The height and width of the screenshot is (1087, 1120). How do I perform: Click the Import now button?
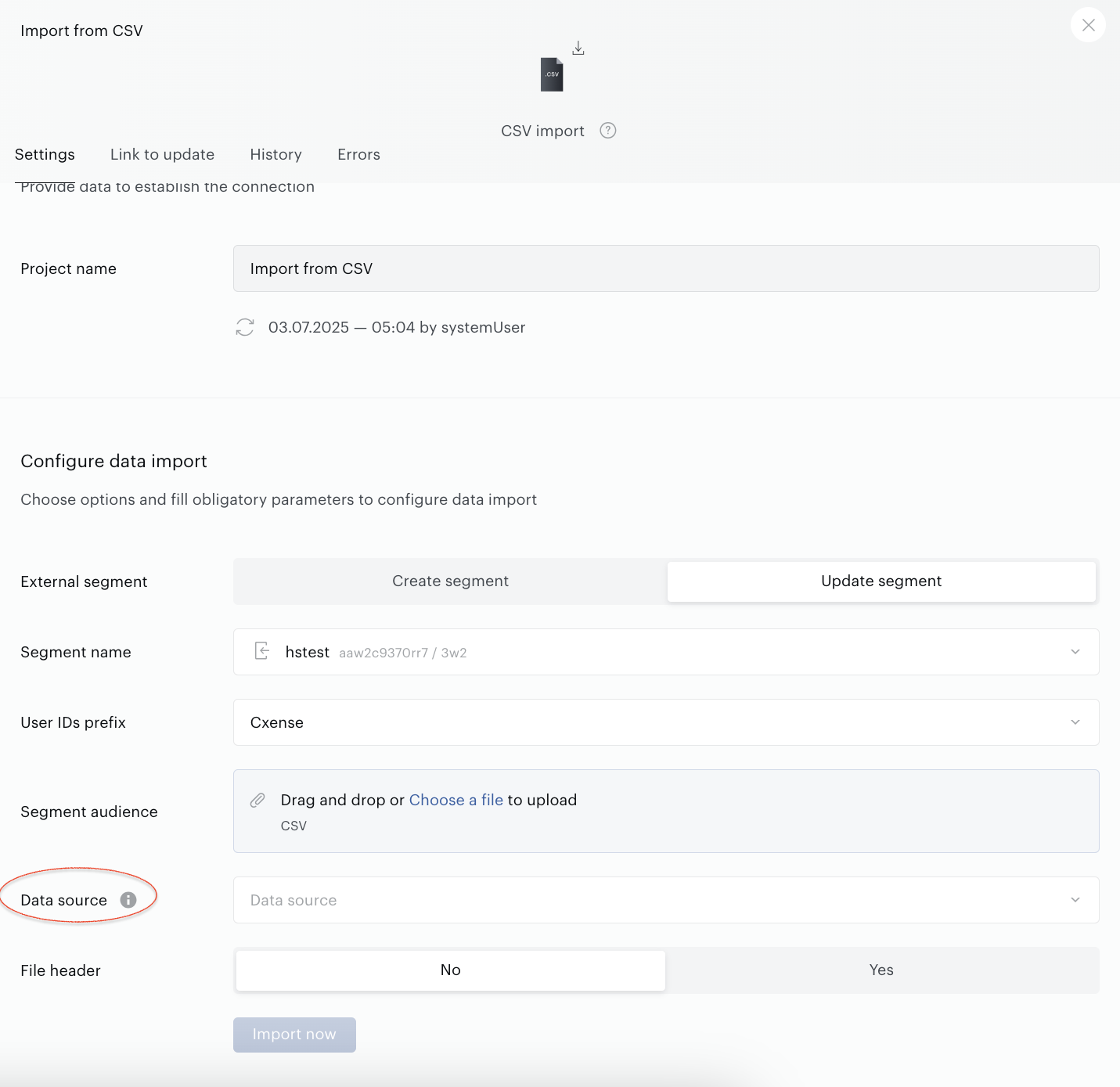pos(294,1035)
